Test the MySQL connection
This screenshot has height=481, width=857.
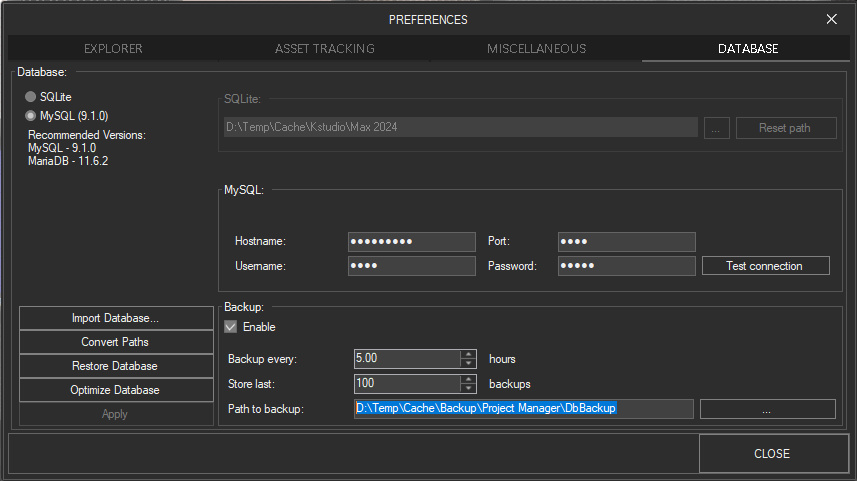765,266
